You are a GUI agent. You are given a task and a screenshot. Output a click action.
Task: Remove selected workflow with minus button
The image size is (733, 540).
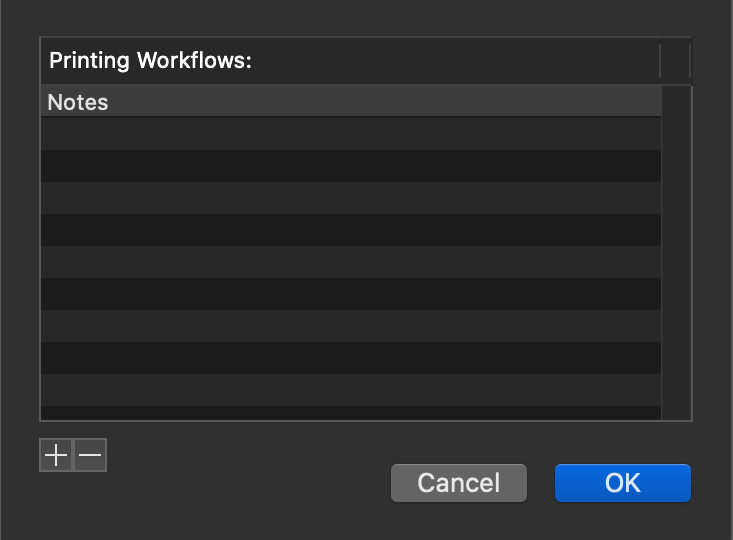pos(90,455)
